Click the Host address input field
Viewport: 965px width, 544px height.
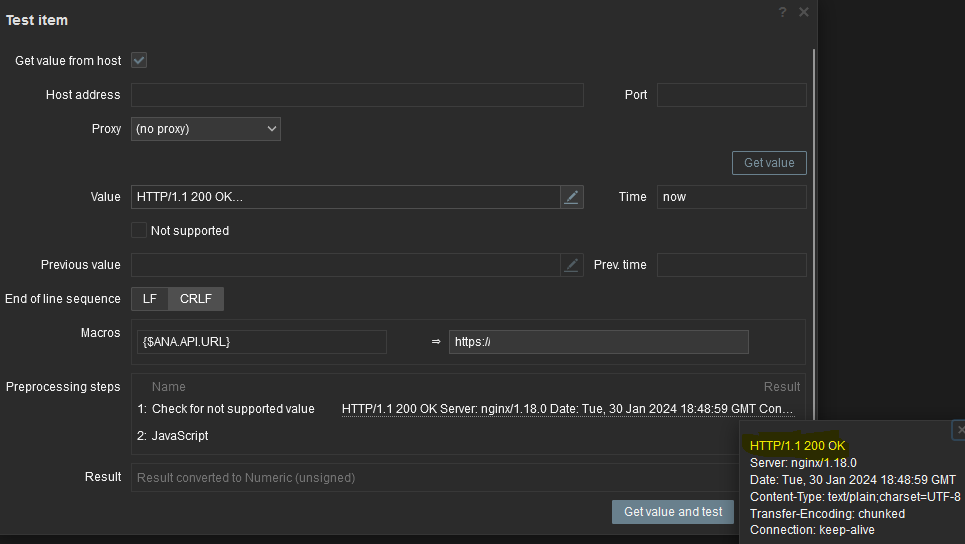pos(357,95)
